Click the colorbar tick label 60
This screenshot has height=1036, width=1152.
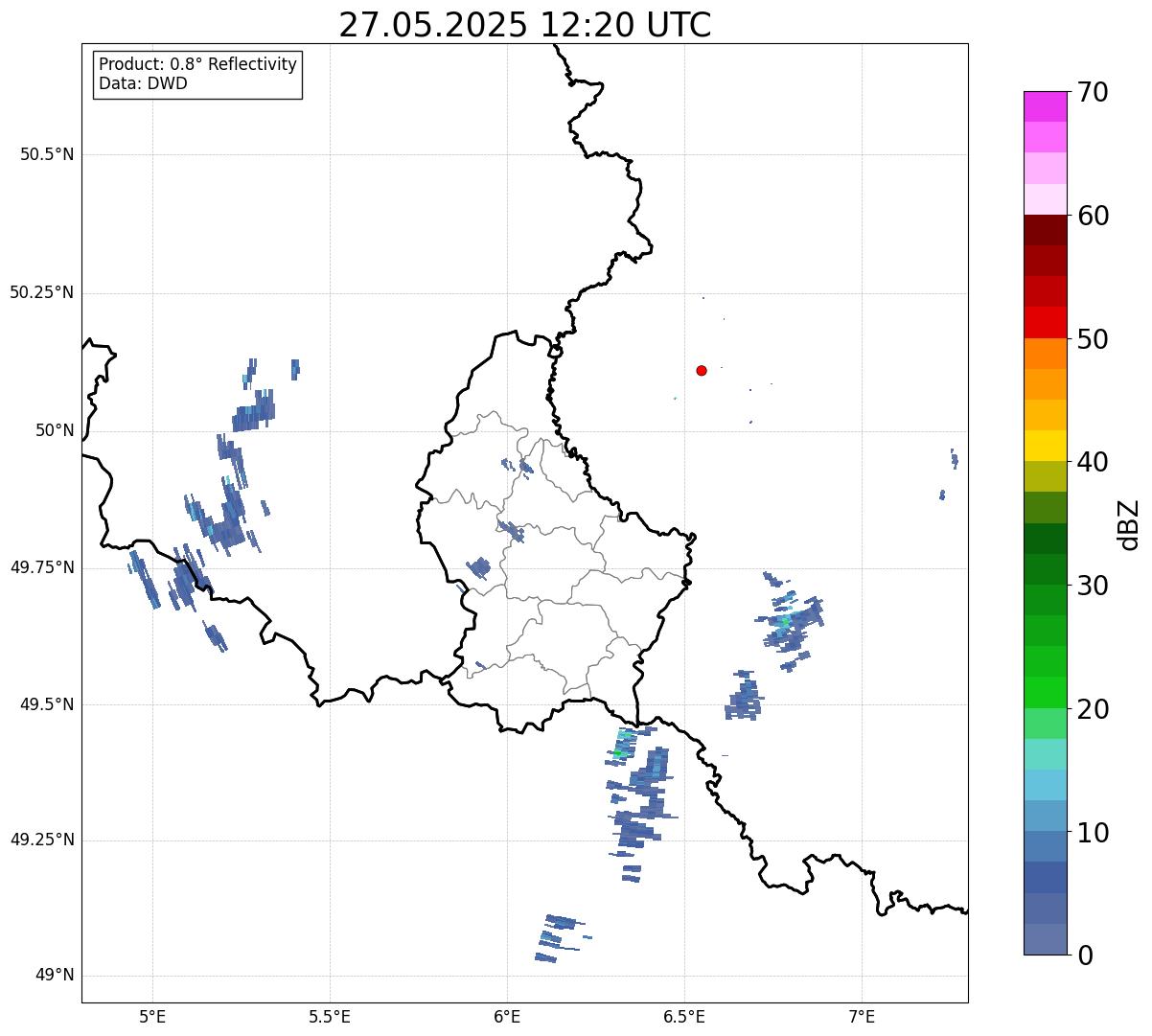click(x=1092, y=216)
